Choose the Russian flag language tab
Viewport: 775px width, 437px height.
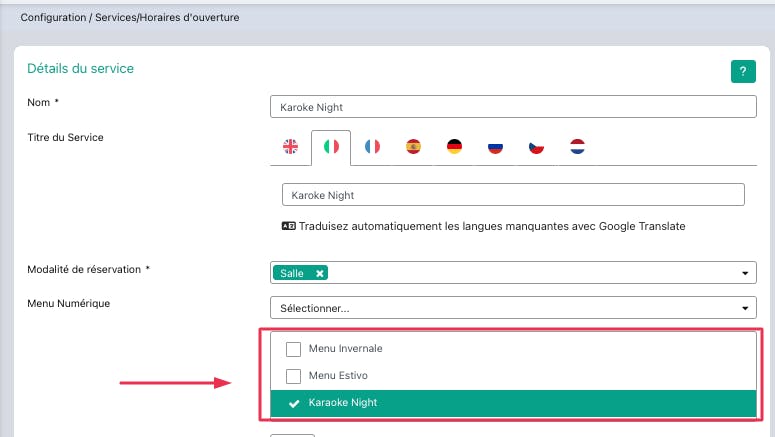pyautogui.click(x=495, y=146)
